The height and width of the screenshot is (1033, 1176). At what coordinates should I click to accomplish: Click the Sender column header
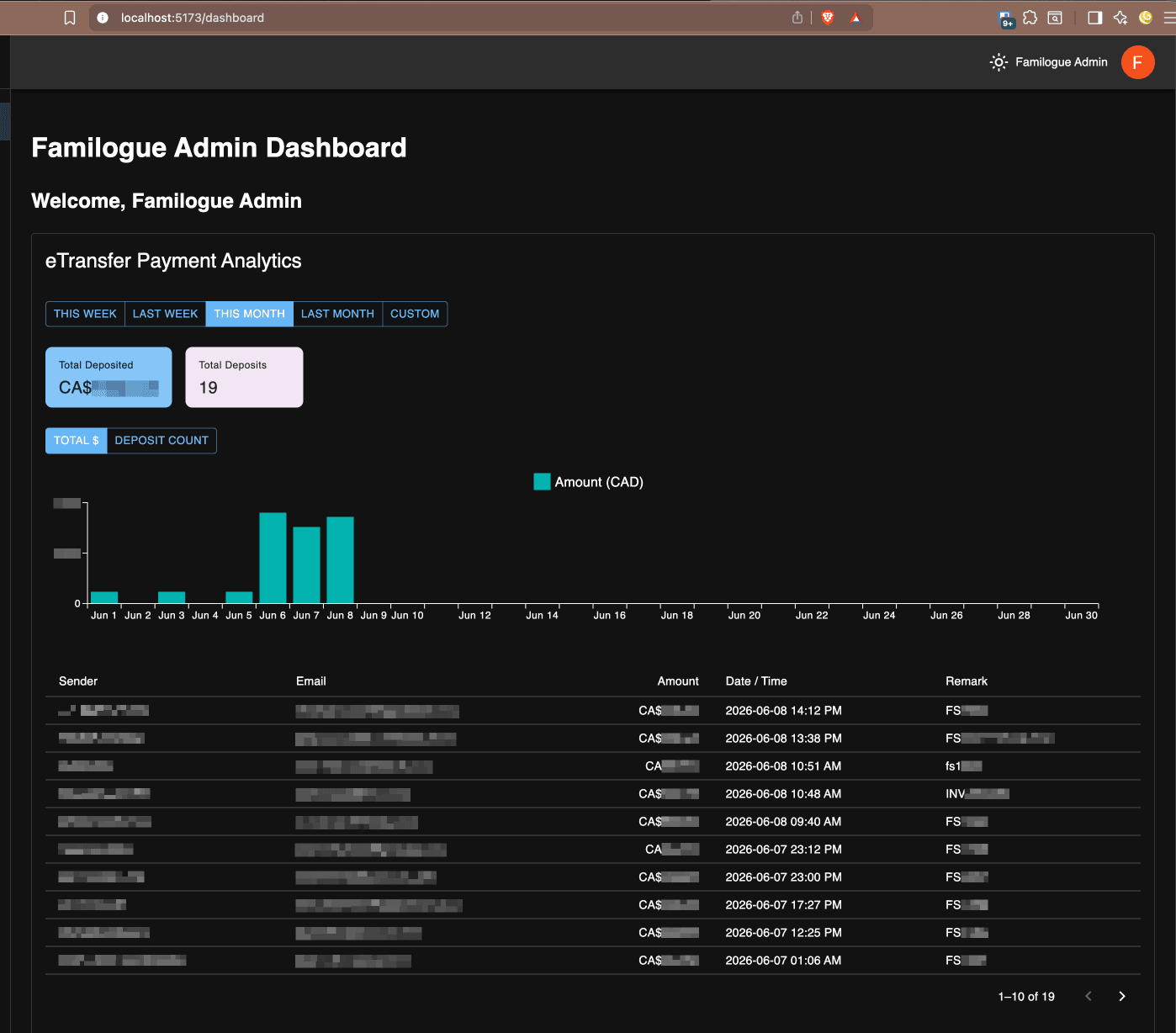point(78,681)
